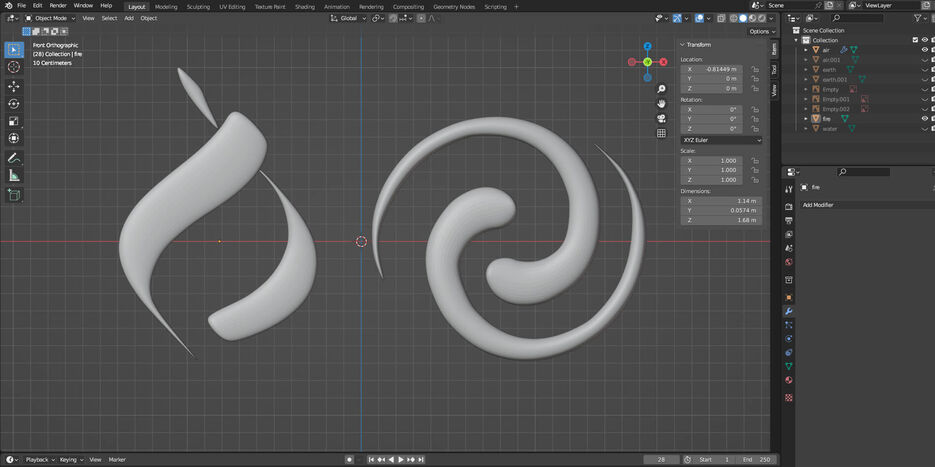
Task: Toggle lock on Location X
Action: [755, 69]
